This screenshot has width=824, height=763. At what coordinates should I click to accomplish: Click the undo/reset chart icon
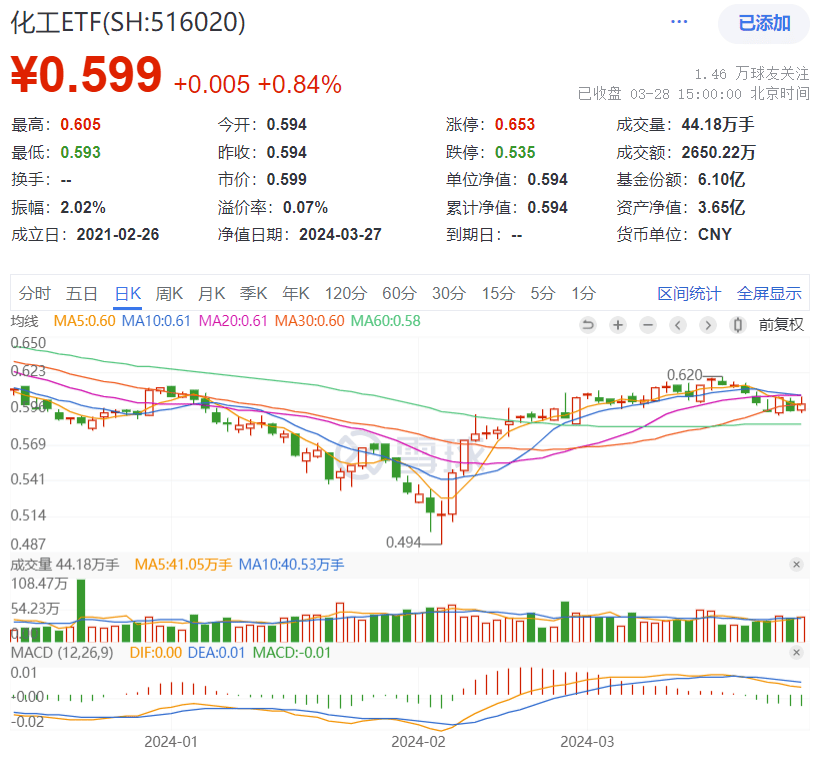pos(588,325)
